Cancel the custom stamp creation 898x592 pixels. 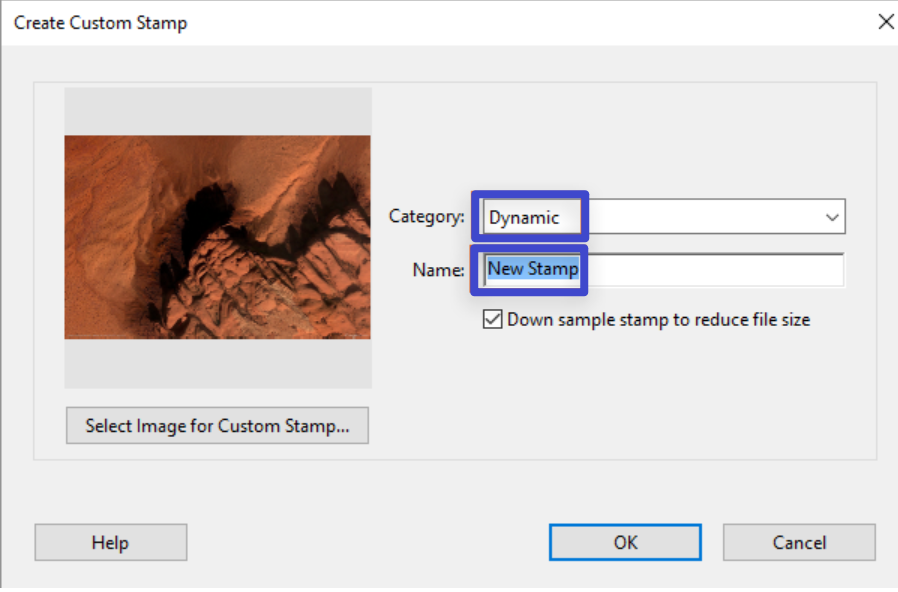[798, 542]
